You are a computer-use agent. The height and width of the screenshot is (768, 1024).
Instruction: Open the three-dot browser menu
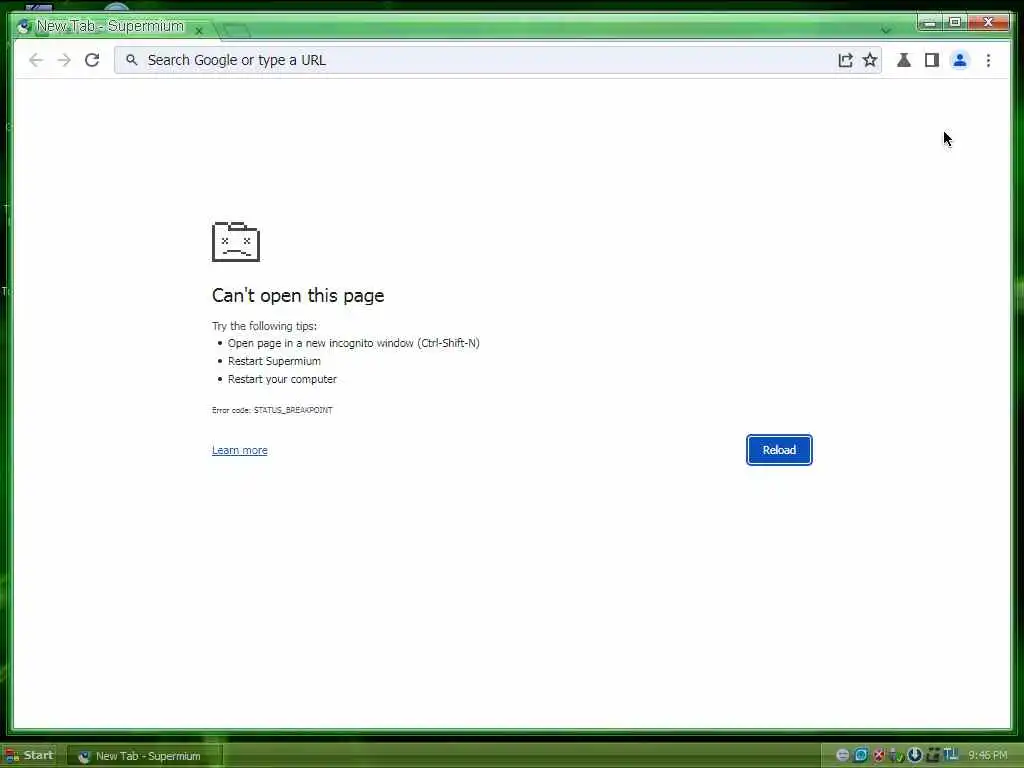click(988, 60)
